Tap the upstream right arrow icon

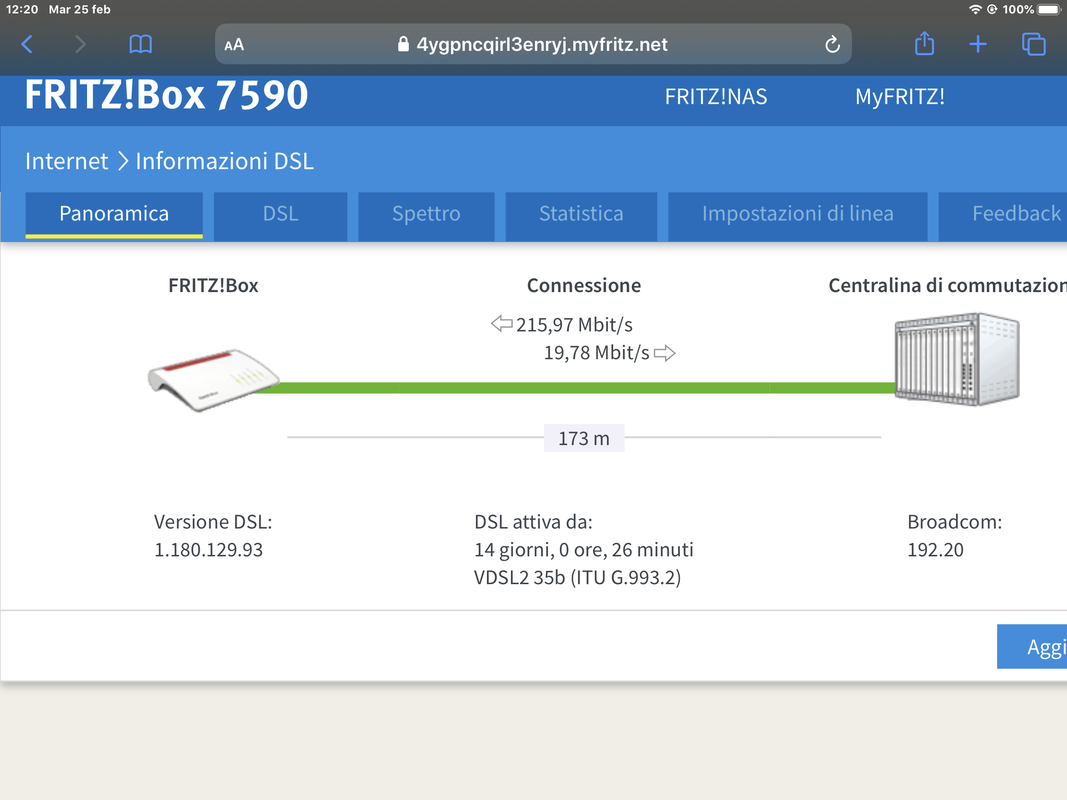664,353
